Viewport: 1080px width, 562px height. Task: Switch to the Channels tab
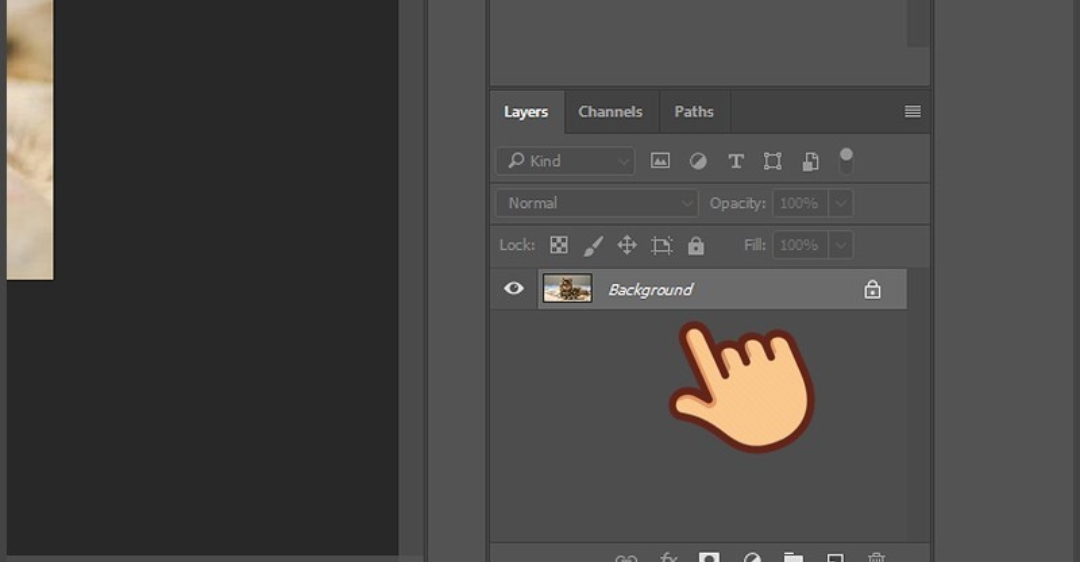pos(610,112)
